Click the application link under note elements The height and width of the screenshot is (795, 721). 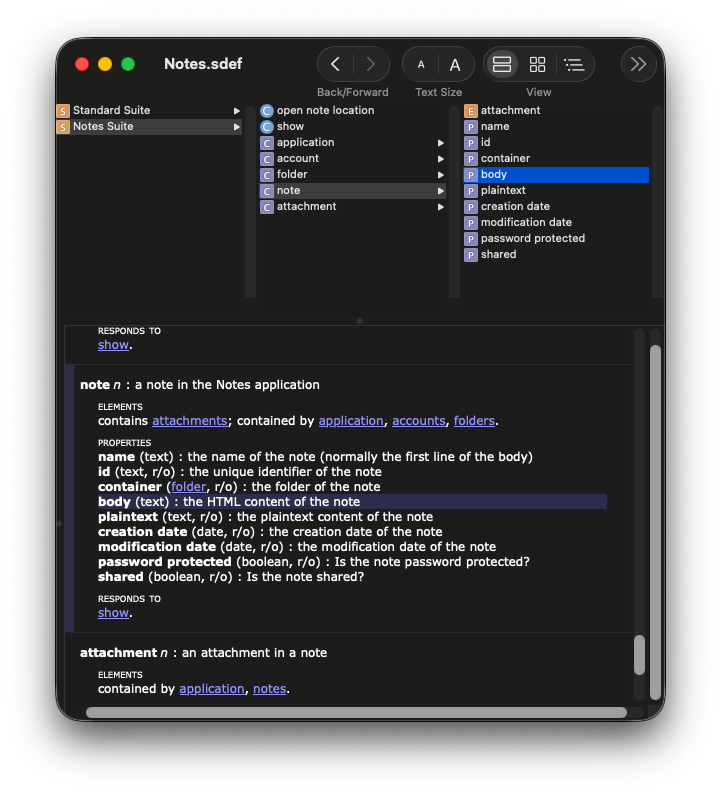tap(351, 421)
